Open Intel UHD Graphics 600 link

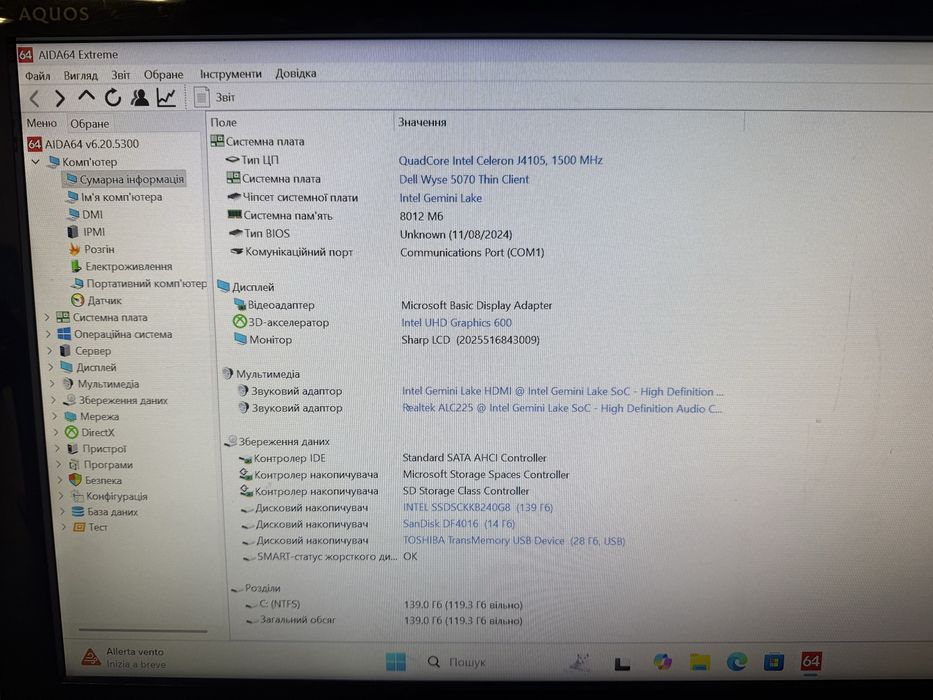pyautogui.click(x=456, y=323)
